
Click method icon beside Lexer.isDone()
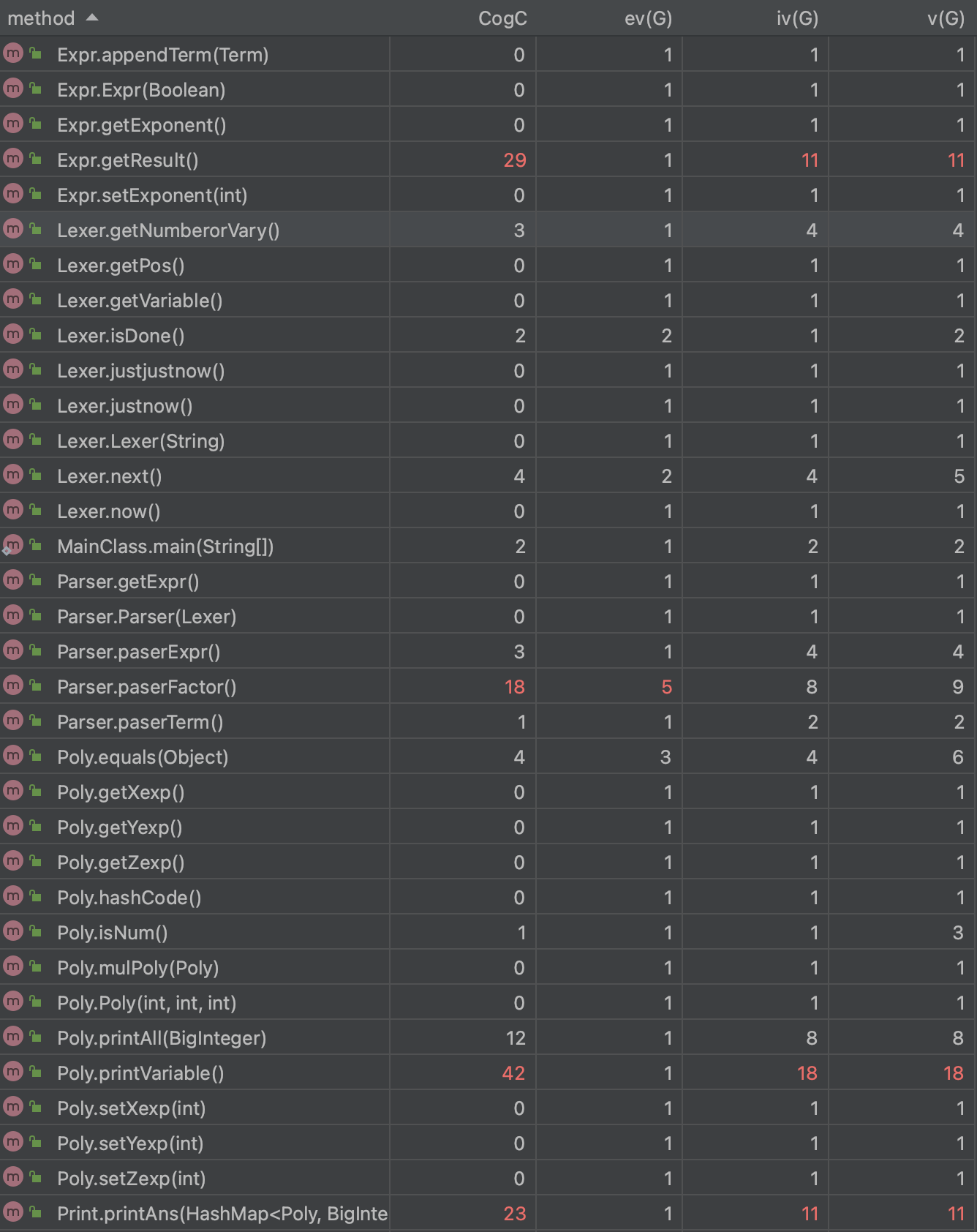13,334
